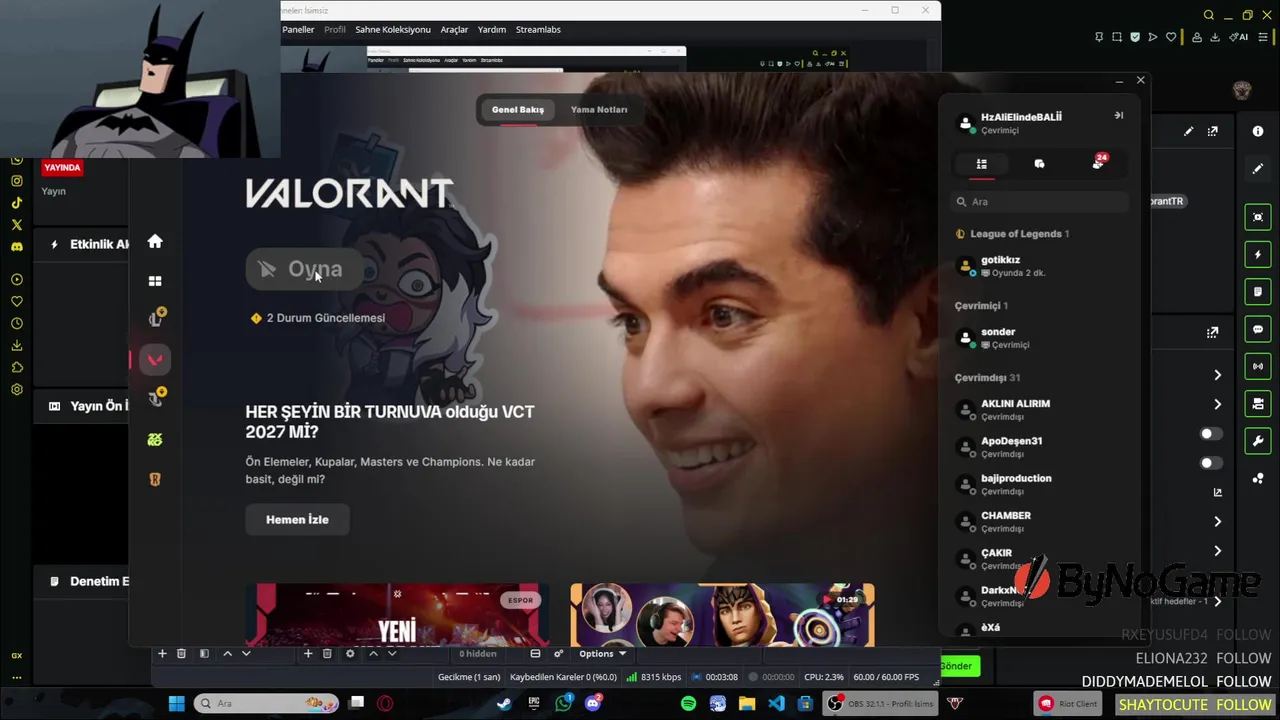Select friend sonder in friends list

(1040, 338)
